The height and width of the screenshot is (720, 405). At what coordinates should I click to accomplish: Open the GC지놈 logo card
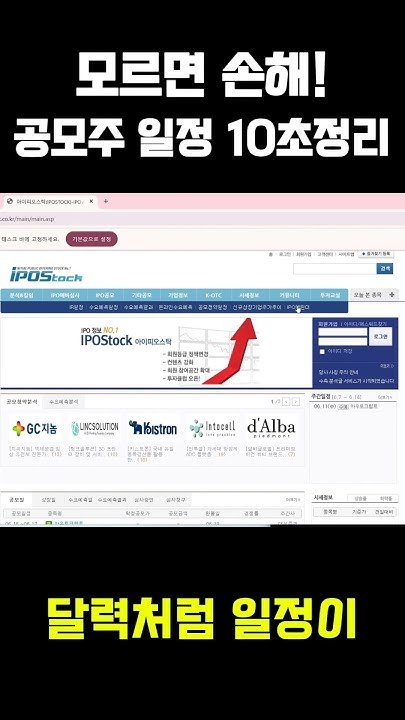pyautogui.click(x=35, y=428)
